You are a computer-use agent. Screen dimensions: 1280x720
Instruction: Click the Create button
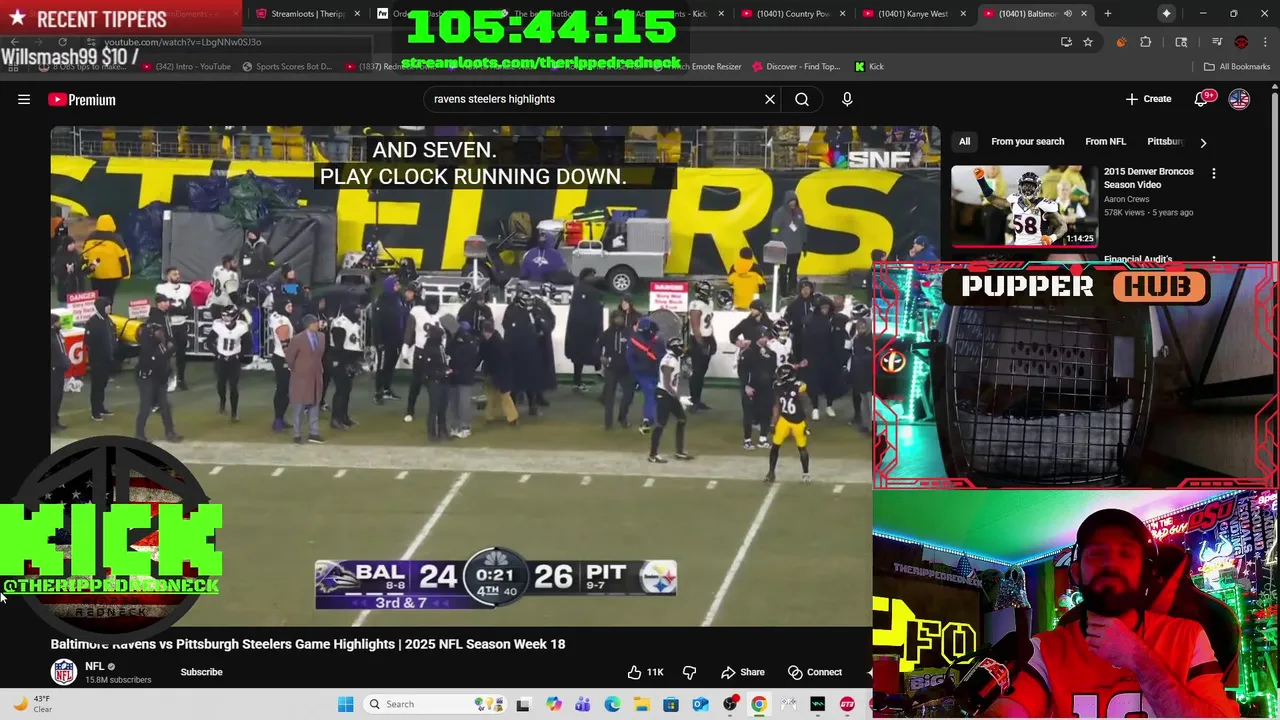pyautogui.click(x=1148, y=99)
